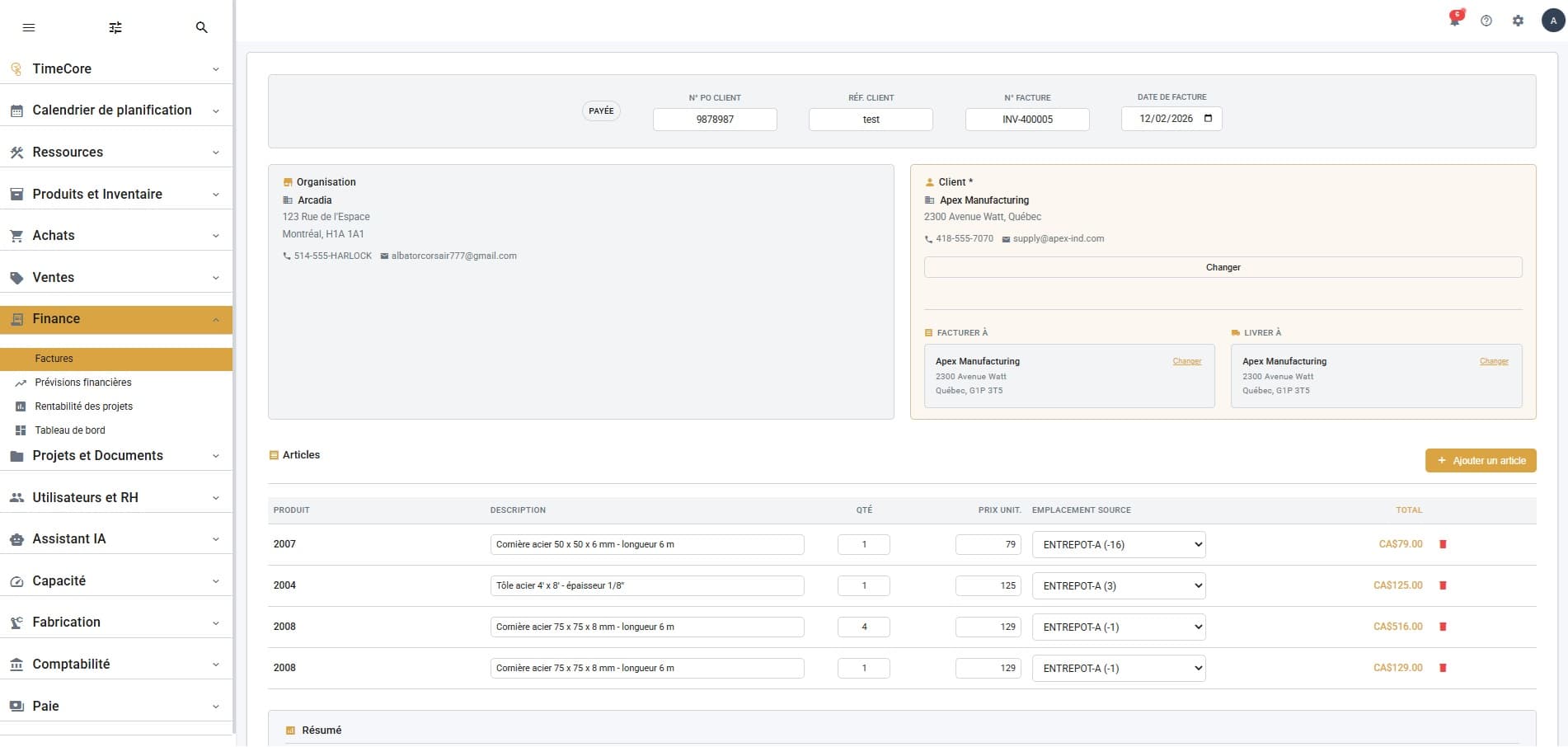The image size is (1568, 747).
Task: Click the Projets et Documents folder icon
Action: (x=16, y=456)
